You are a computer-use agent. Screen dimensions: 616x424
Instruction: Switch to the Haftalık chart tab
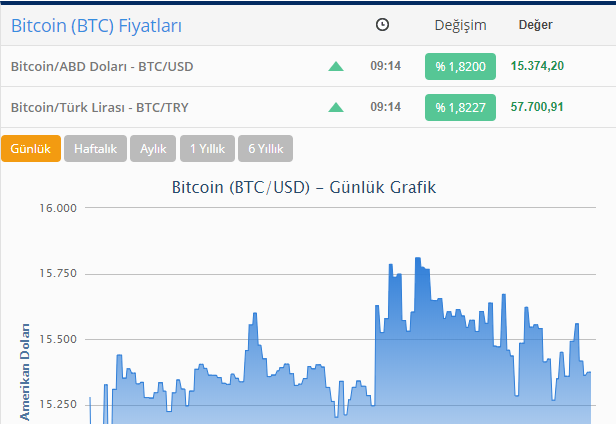(x=95, y=149)
